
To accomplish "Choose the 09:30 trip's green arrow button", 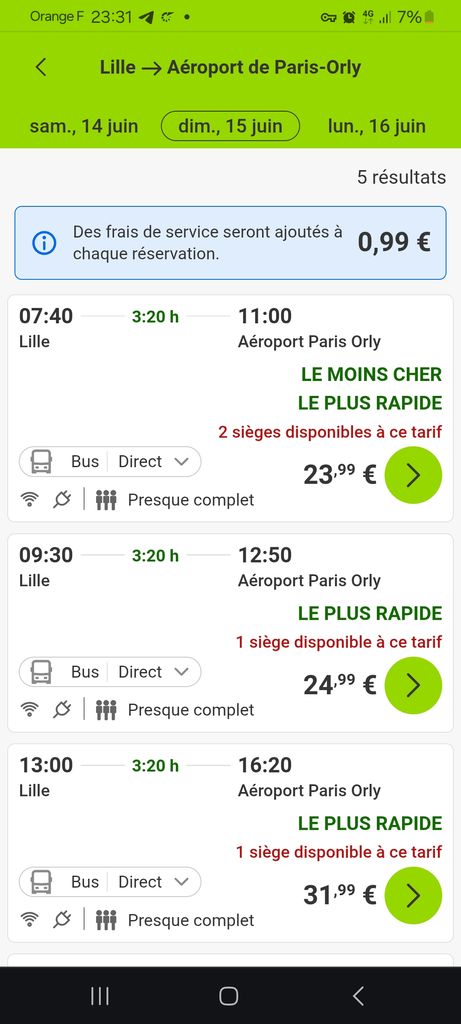I will [413, 685].
